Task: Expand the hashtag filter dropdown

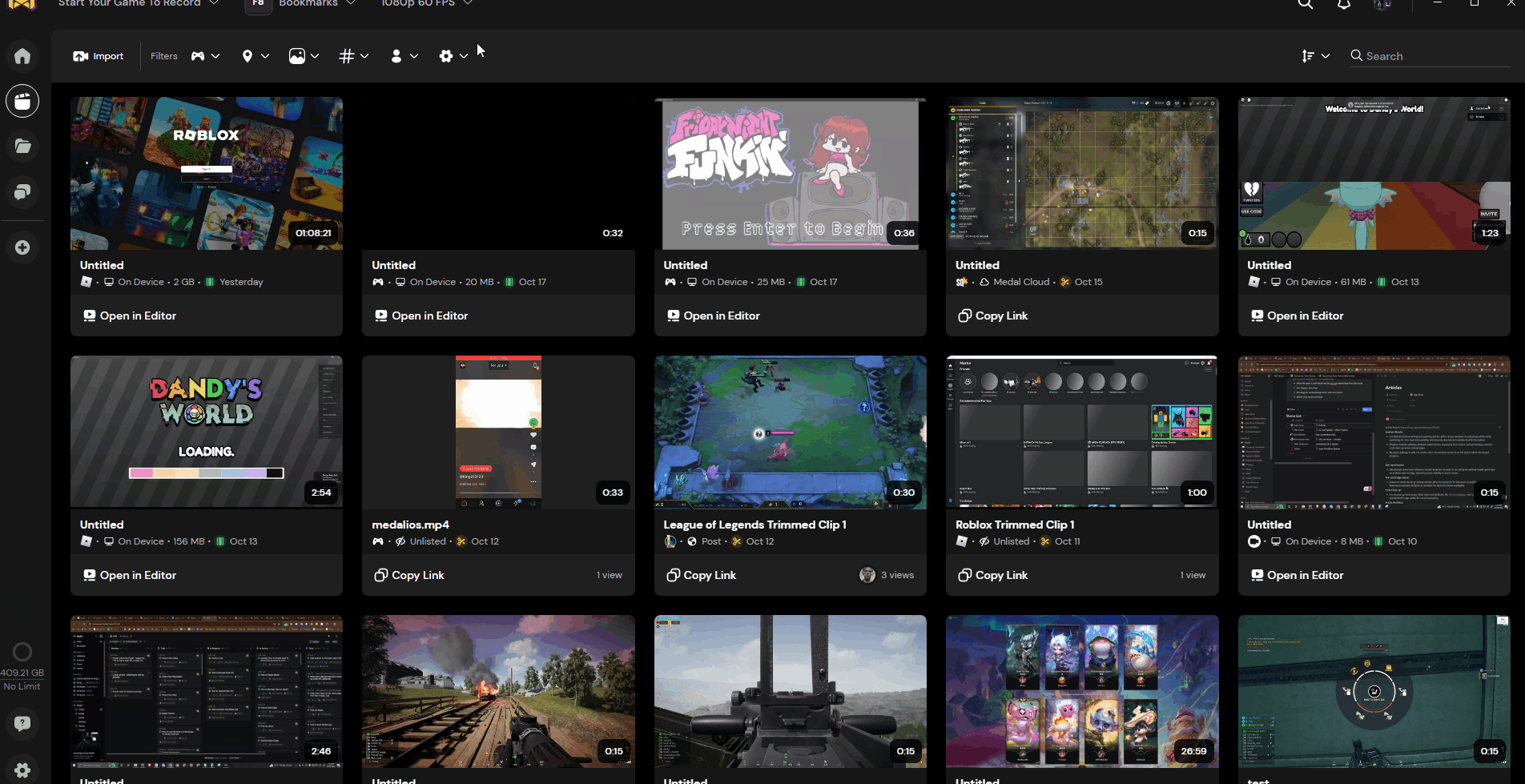Action: (x=353, y=56)
